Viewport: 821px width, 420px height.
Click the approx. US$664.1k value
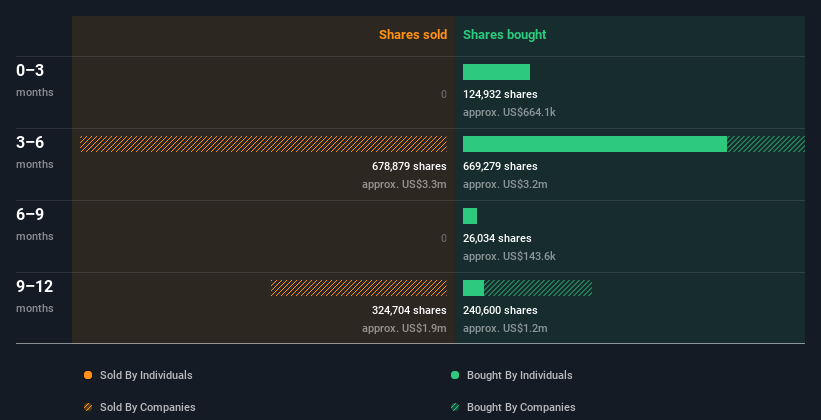pyautogui.click(x=509, y=113)
